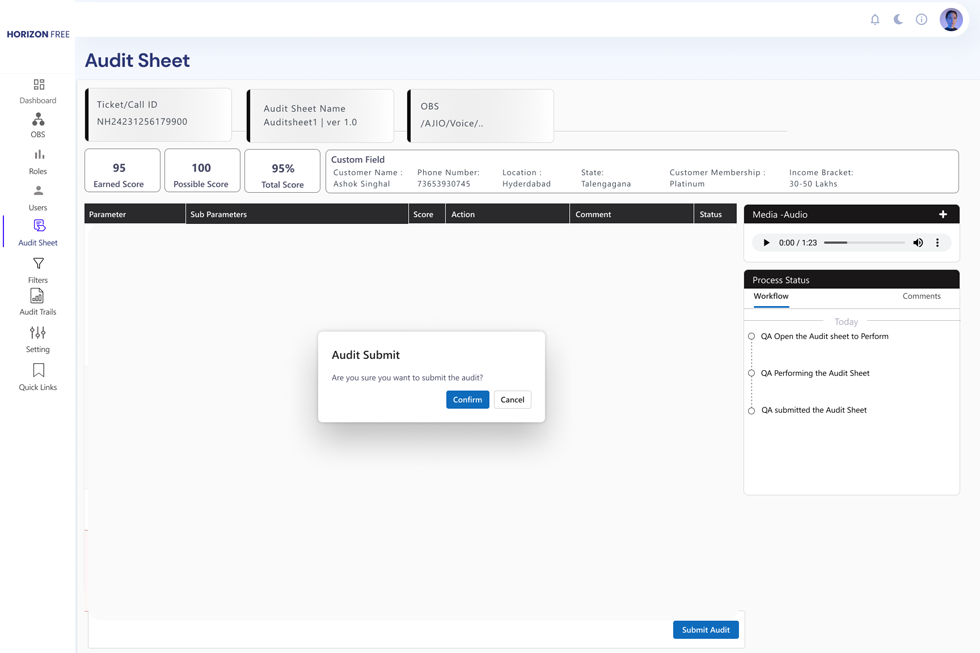Switch to the Comments tab
This screenshot has width=980, height=653.
click(x=921, y=296)
